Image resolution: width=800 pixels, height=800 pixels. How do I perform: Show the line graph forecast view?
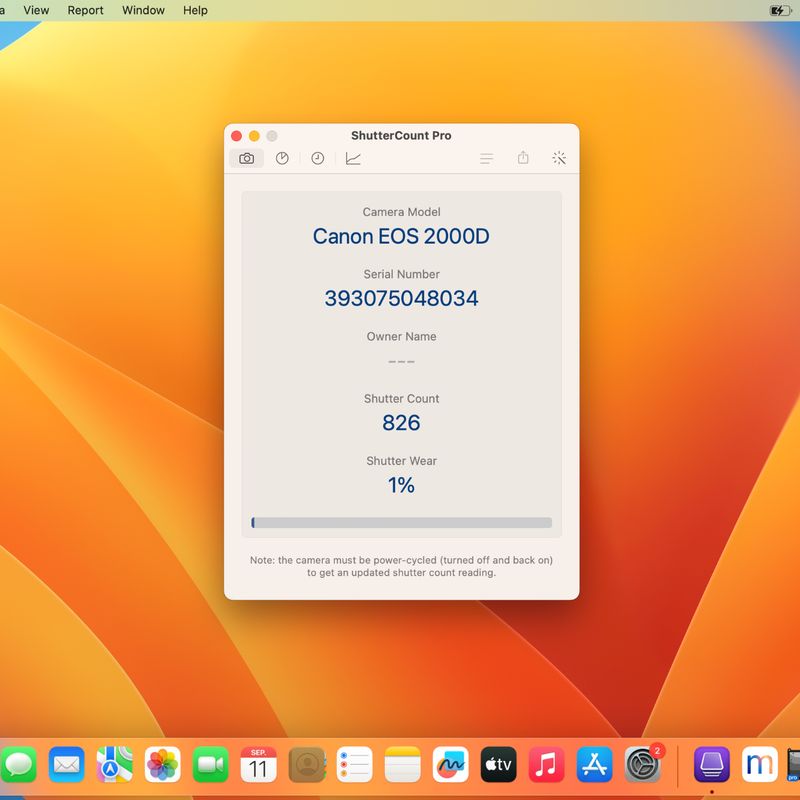[353, 158]
